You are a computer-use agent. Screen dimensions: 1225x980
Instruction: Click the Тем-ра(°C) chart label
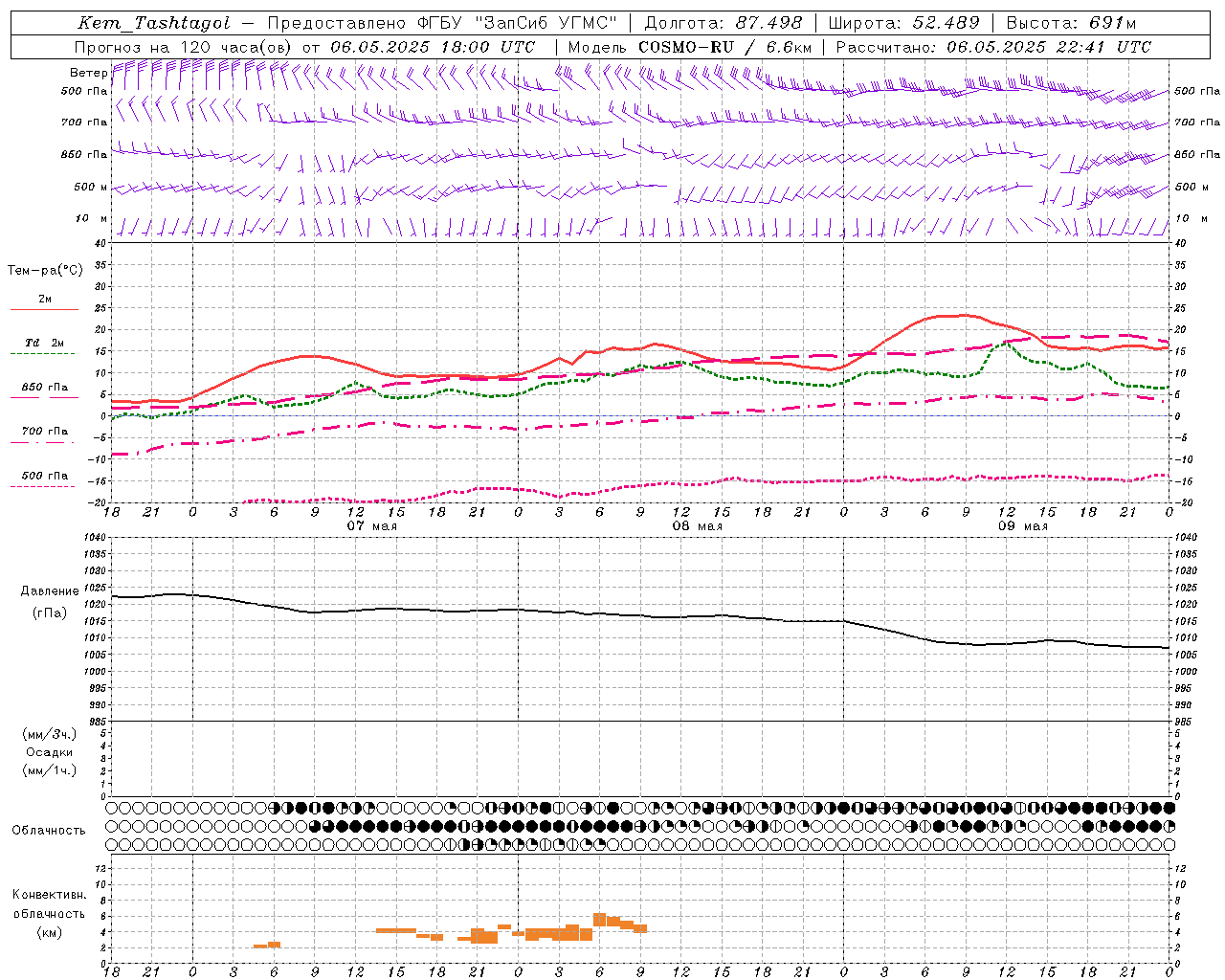[45, 271]
